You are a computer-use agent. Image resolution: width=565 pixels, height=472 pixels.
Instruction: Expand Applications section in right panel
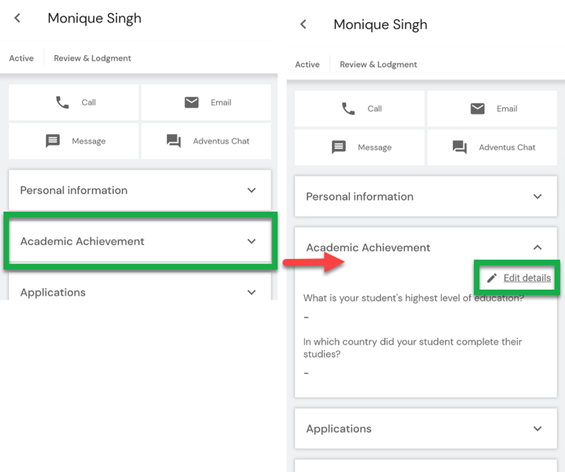[426, 428]
